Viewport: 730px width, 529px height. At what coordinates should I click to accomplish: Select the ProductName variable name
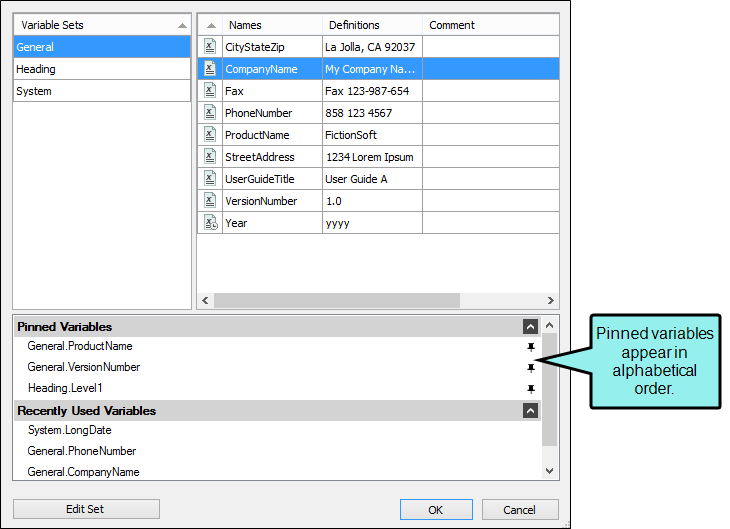pos(257,135)
